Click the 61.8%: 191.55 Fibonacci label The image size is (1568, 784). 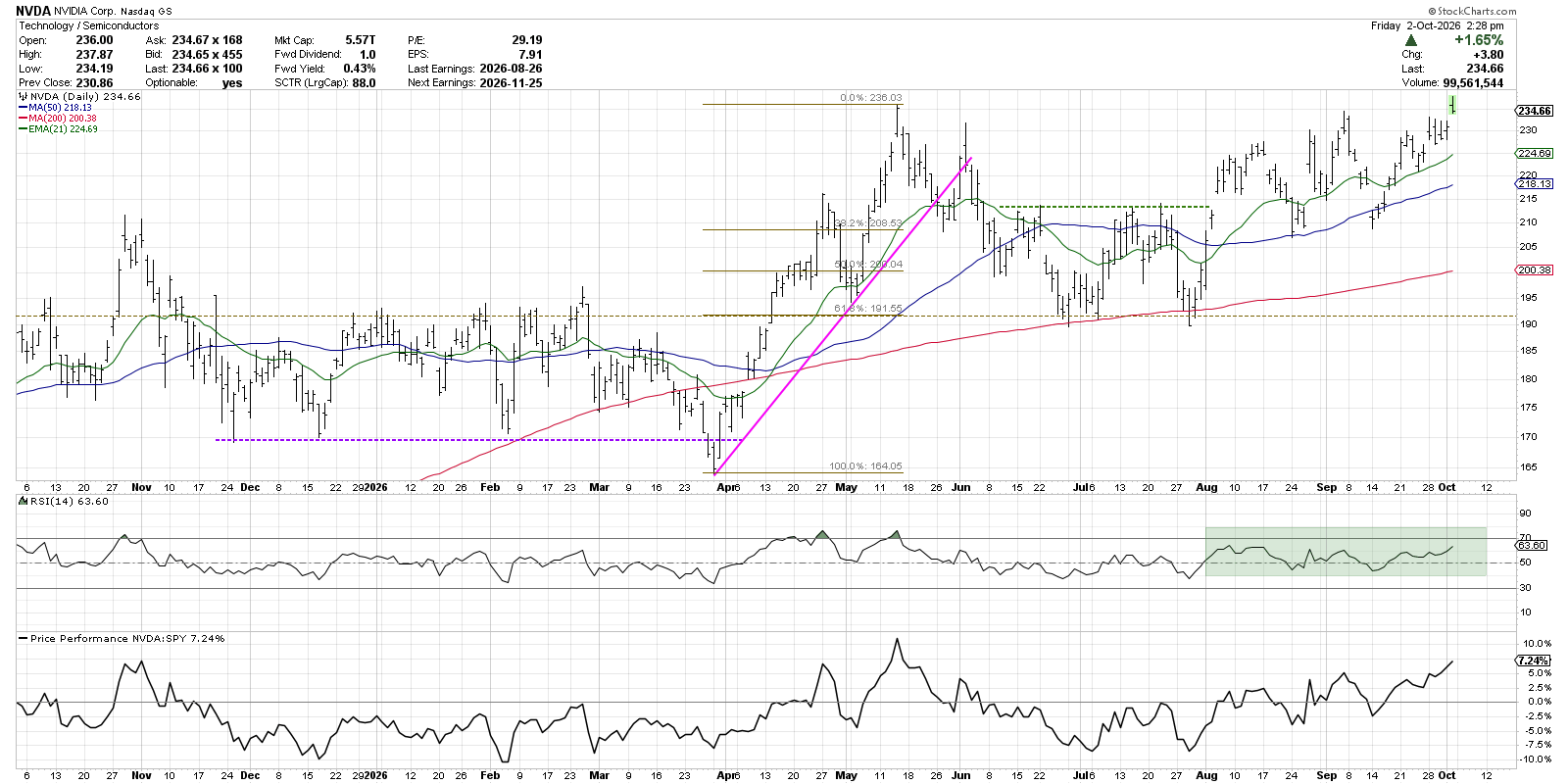click(868, 309)
